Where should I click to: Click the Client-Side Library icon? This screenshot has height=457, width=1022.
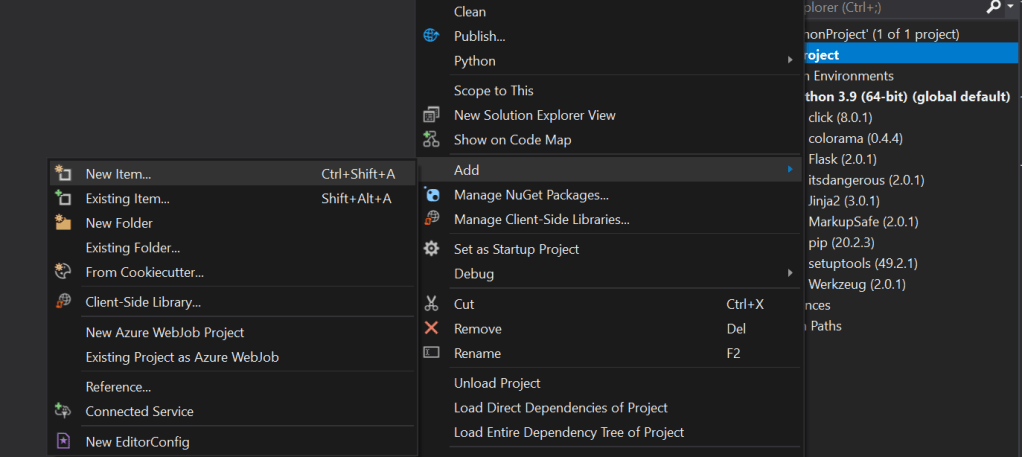(63, 302)
